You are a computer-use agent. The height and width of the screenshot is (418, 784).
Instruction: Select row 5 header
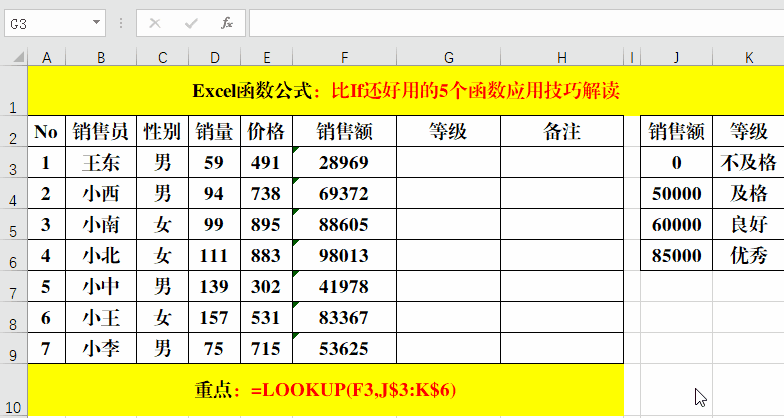14,224
